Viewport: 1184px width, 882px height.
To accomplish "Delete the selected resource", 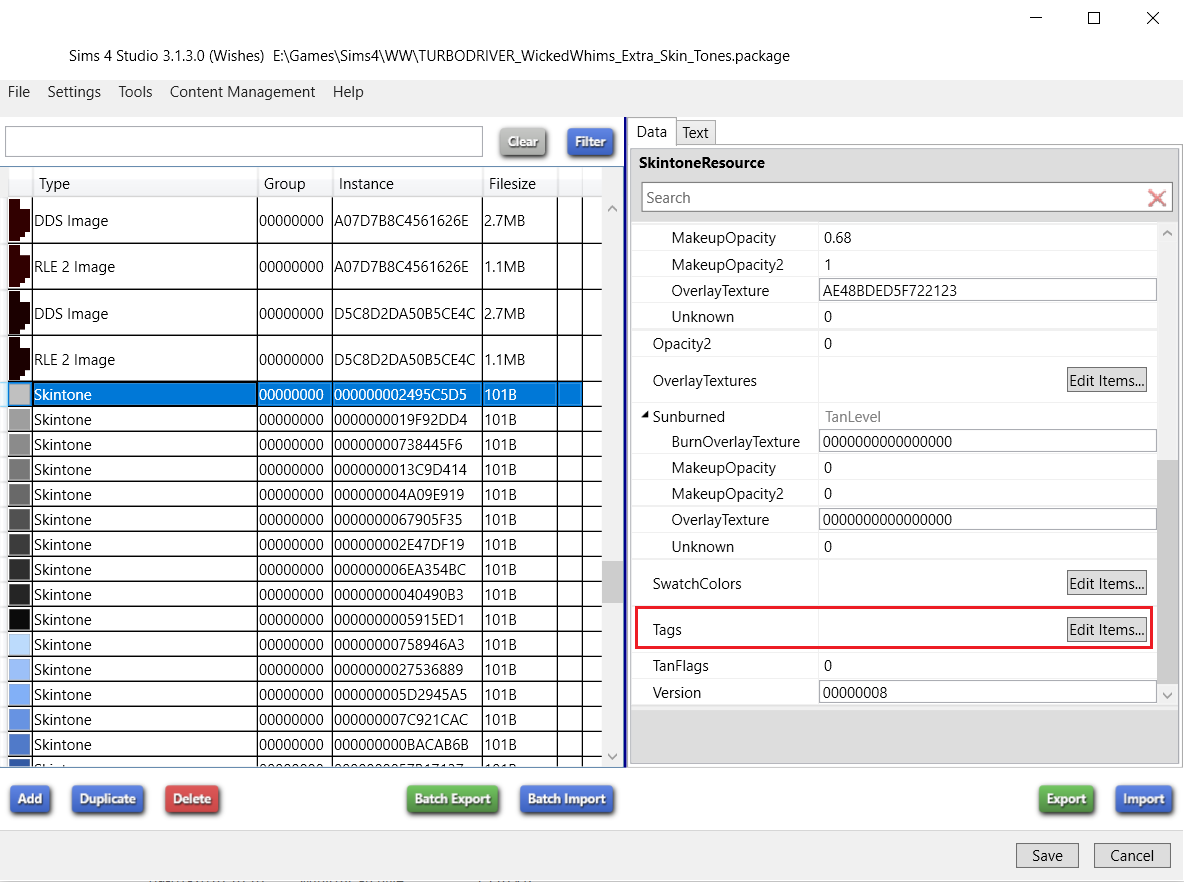I will pos(192,799).
